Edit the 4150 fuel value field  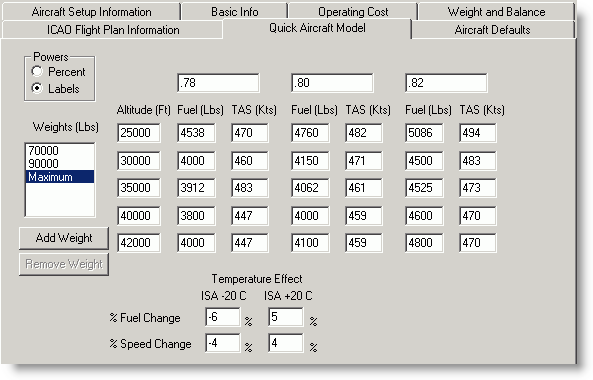310,161
